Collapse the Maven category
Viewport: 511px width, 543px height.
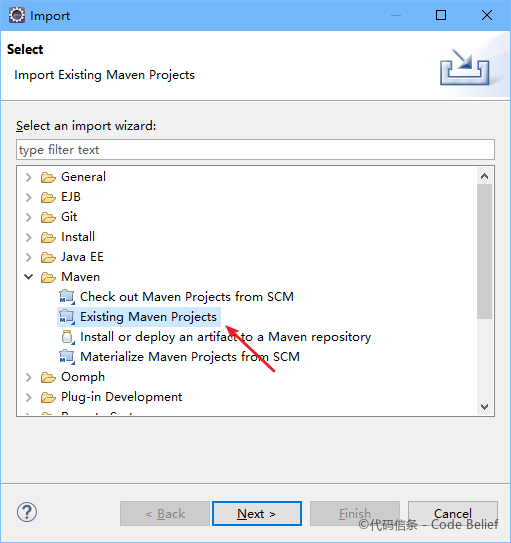pos(29,277)
